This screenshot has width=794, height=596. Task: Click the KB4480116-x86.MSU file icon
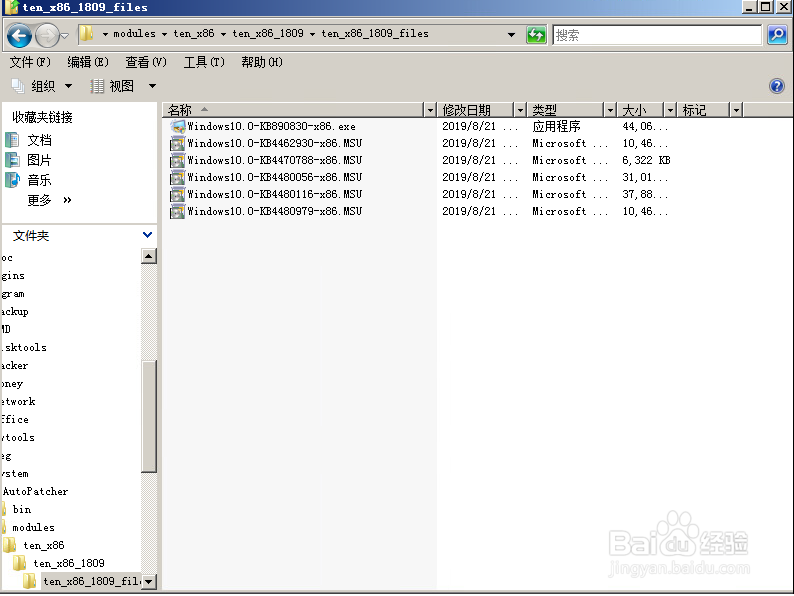click(x=177, y=194)
